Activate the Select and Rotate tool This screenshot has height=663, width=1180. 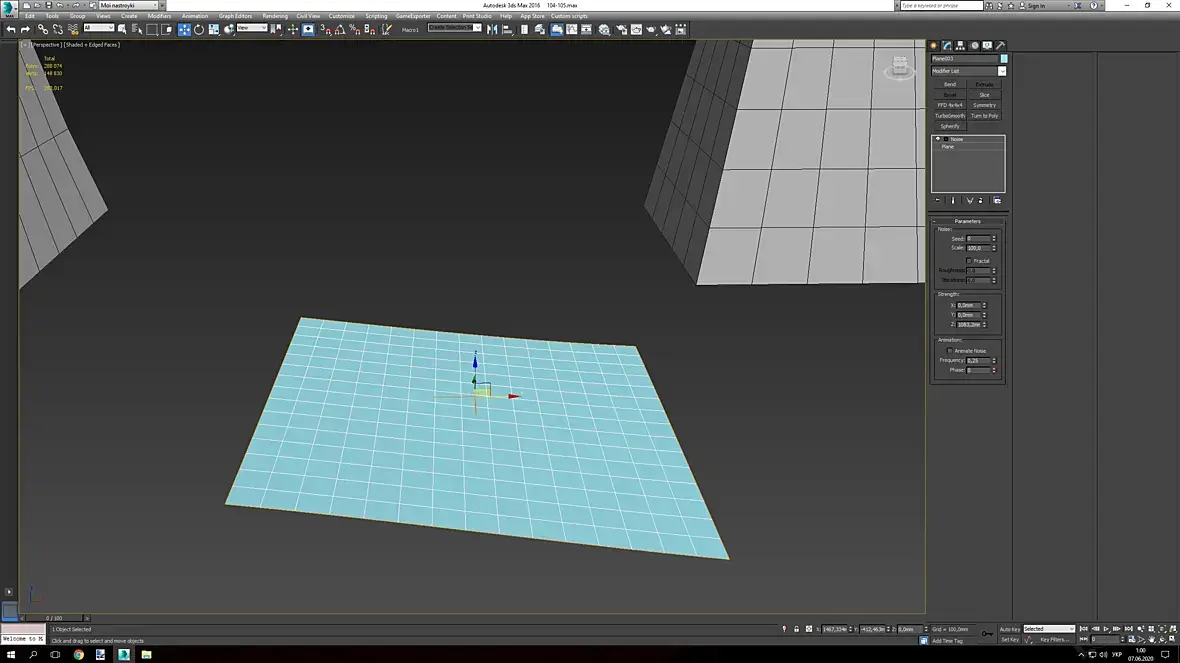199,29
